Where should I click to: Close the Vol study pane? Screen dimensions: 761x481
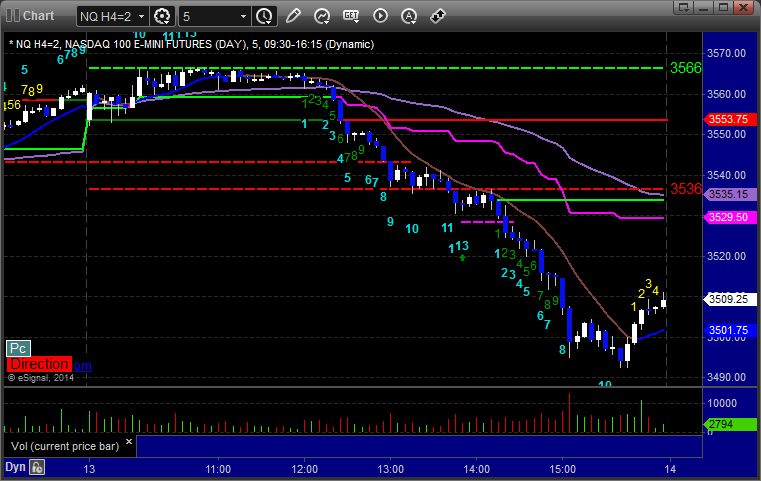129,441
